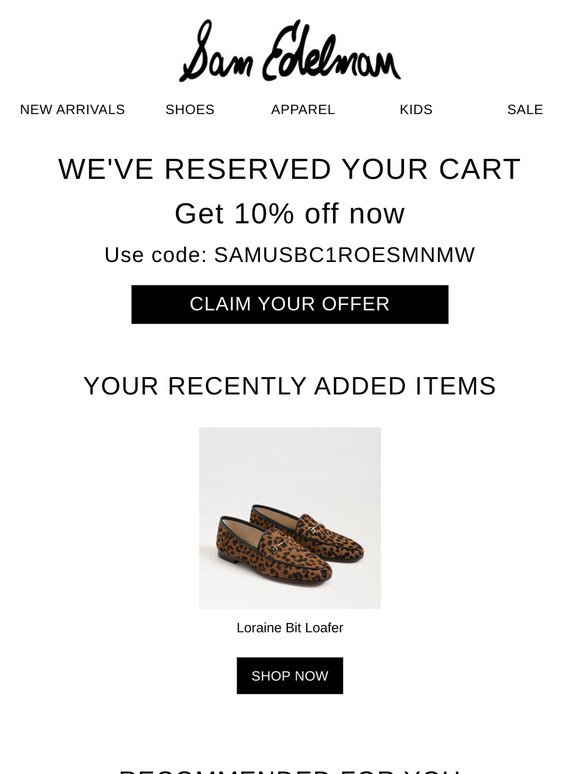Click the partially visible 'Recommended for you' heading
The width and height of the screenshot is (580, 774).
(290, 771)
